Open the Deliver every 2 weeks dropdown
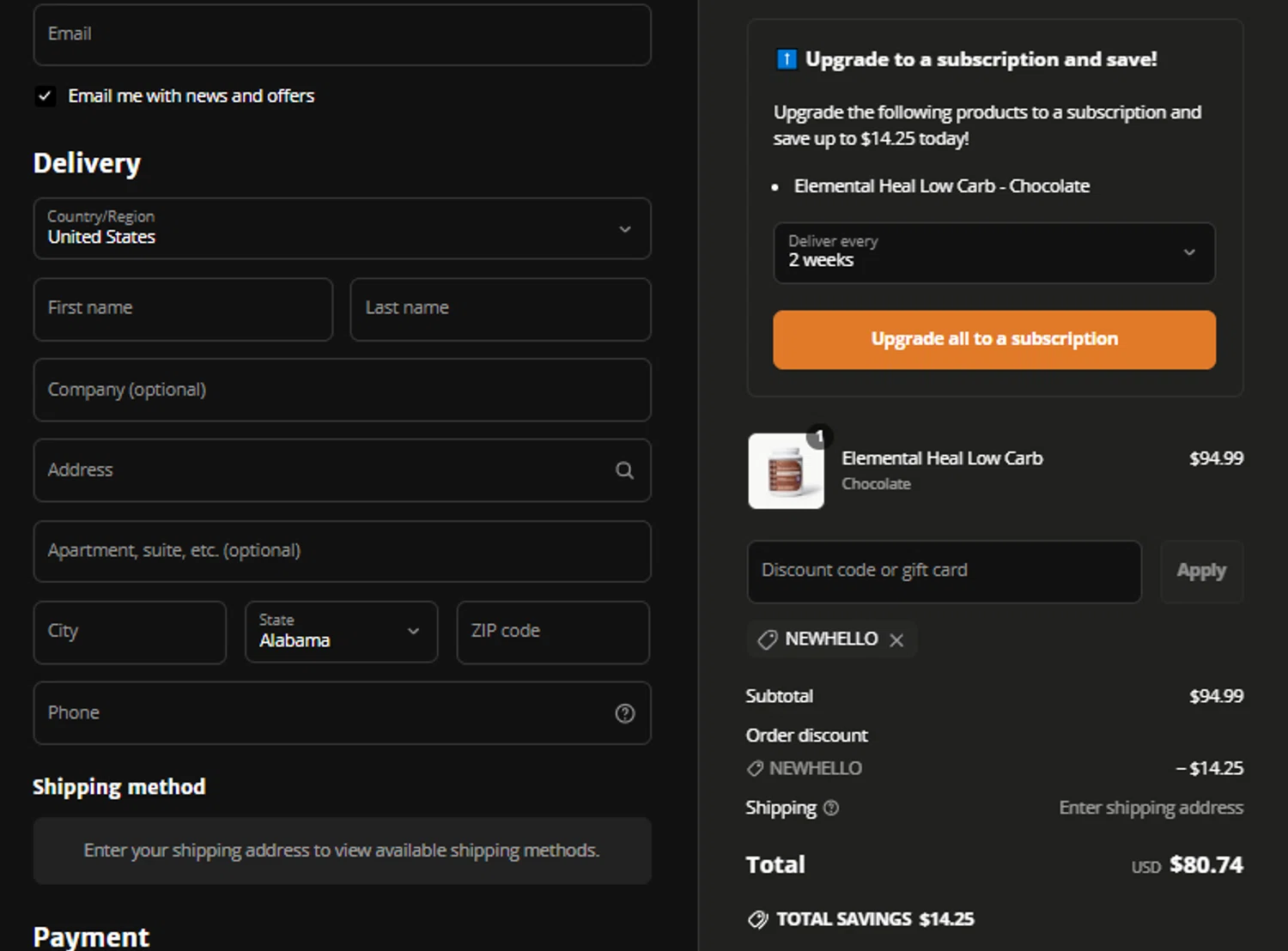 [994, 252]
